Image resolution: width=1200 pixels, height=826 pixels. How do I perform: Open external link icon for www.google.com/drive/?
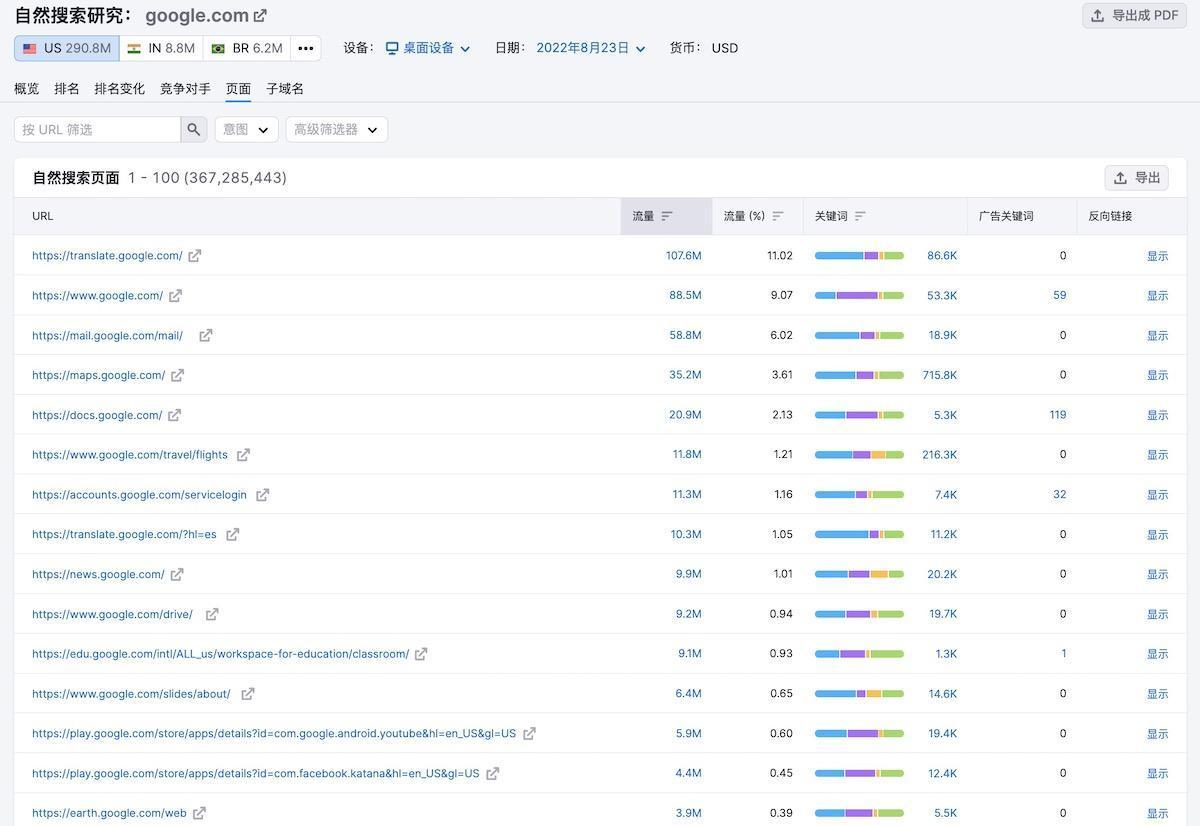click(212, 614)
